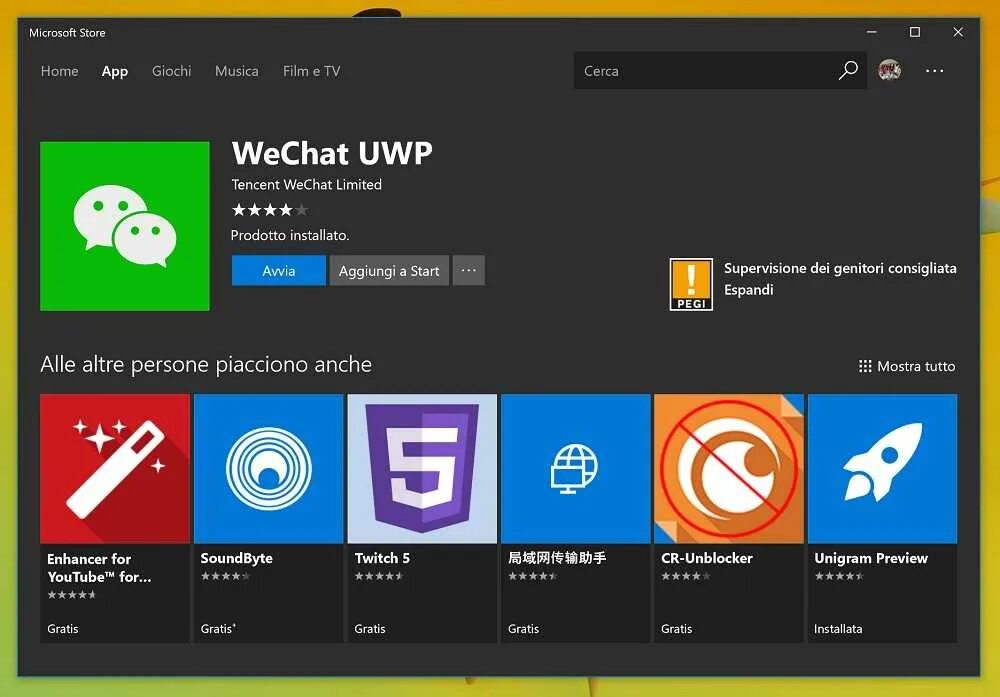Click the PEGI parental guidance badge
Screen dimensions: 1000x697
pos(691,284)
